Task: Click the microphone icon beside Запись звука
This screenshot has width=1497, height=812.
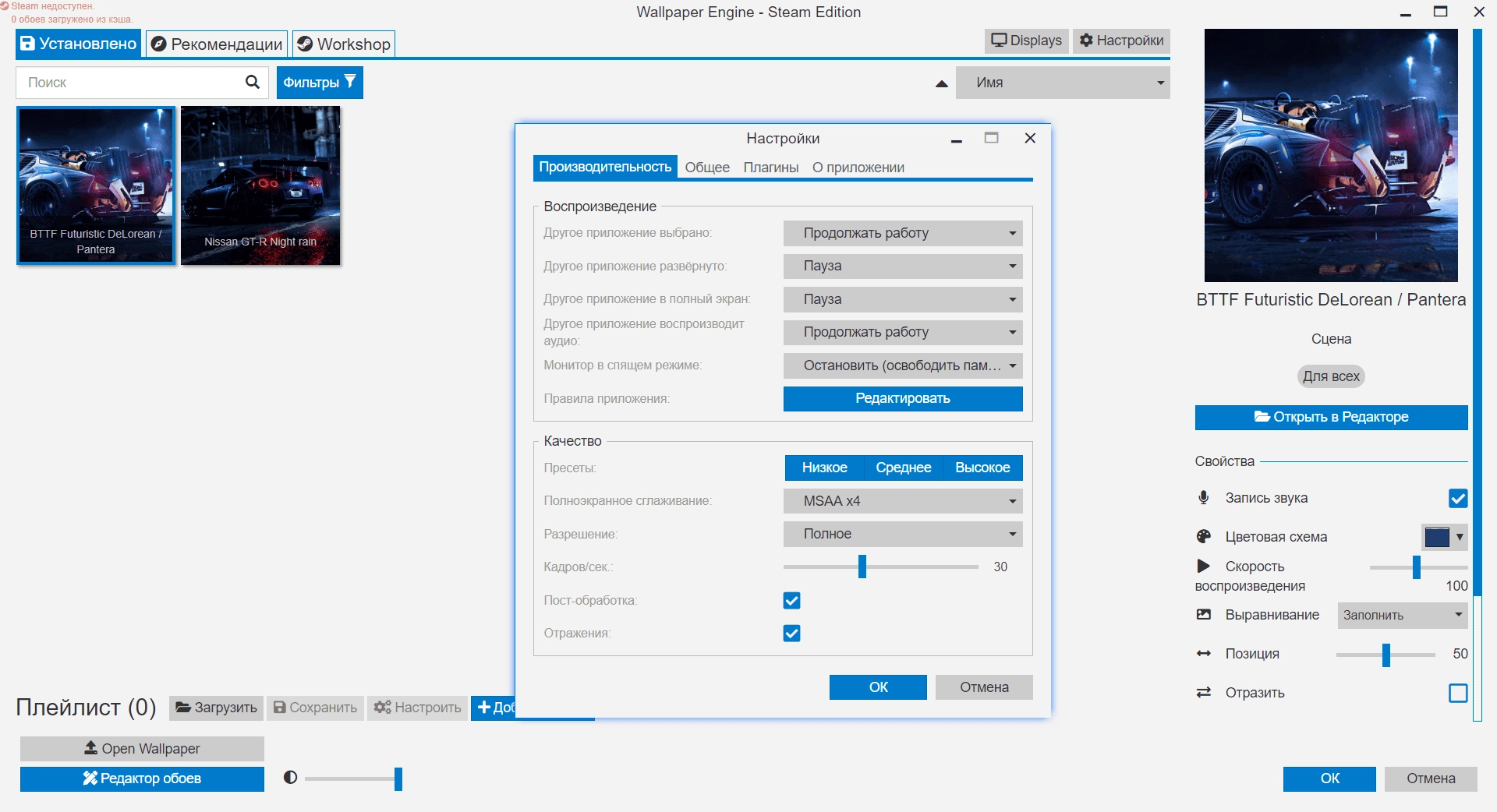Action: point(1204,497)
